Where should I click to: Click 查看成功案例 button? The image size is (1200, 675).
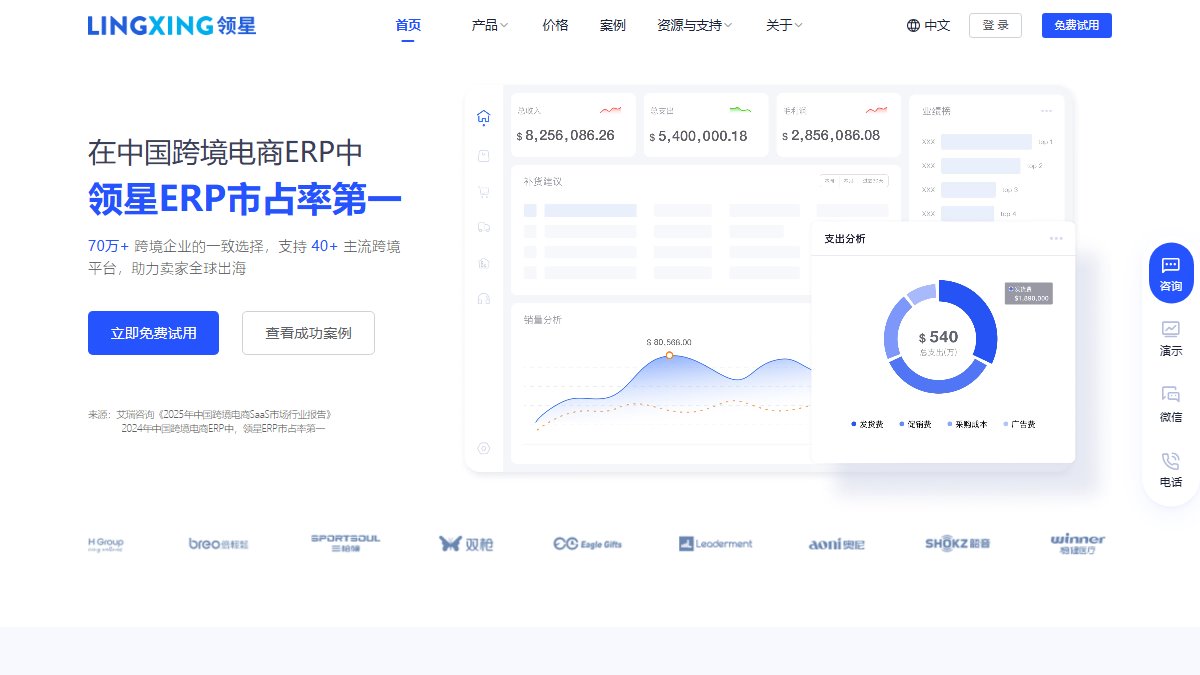[308, 333]
